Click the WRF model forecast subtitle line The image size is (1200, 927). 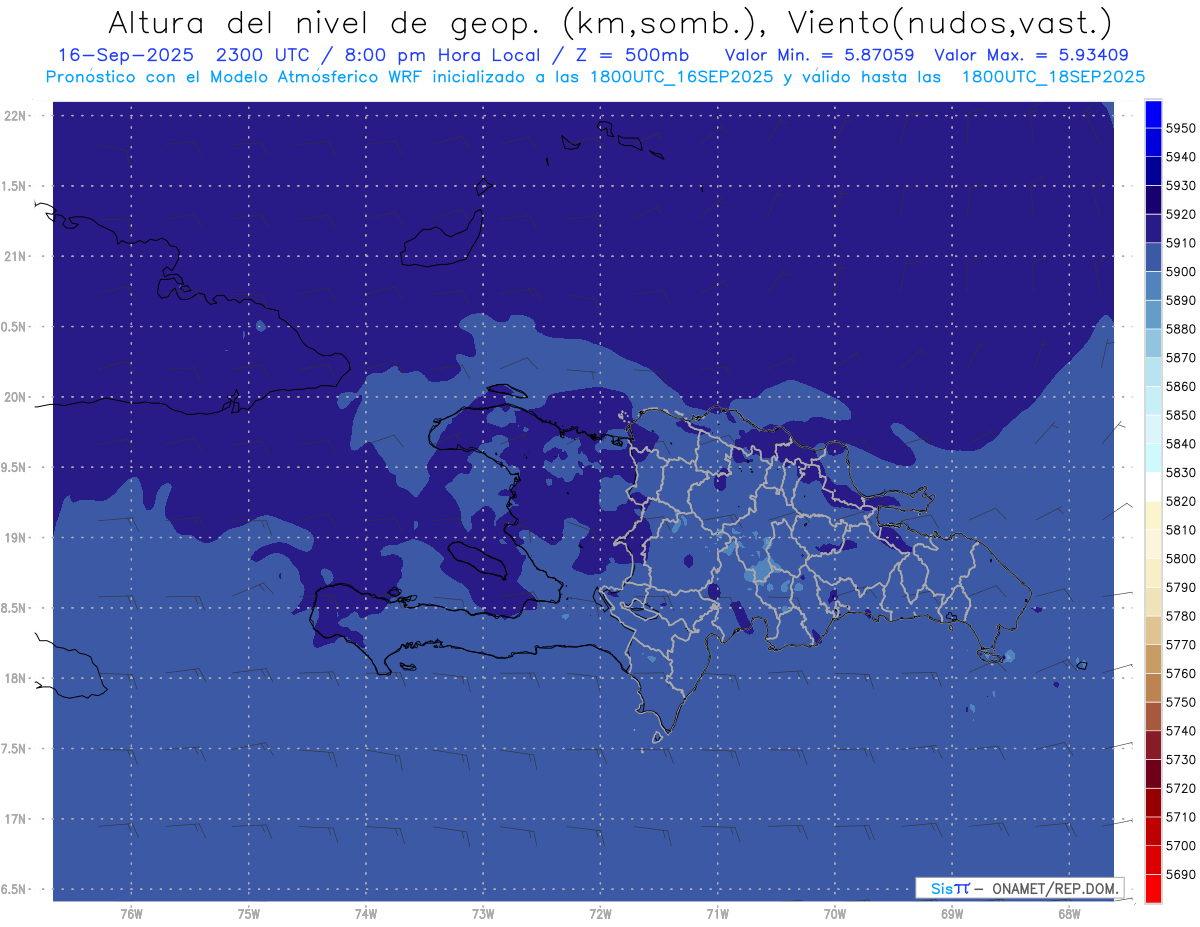[x=595, y=77]
